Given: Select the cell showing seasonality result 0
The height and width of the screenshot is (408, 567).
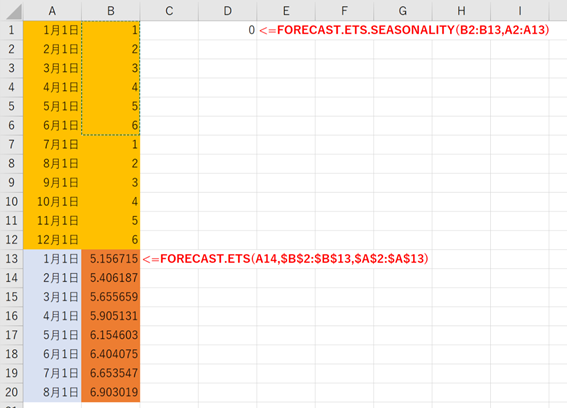Looking at the screenshot, I should (228, 30).
